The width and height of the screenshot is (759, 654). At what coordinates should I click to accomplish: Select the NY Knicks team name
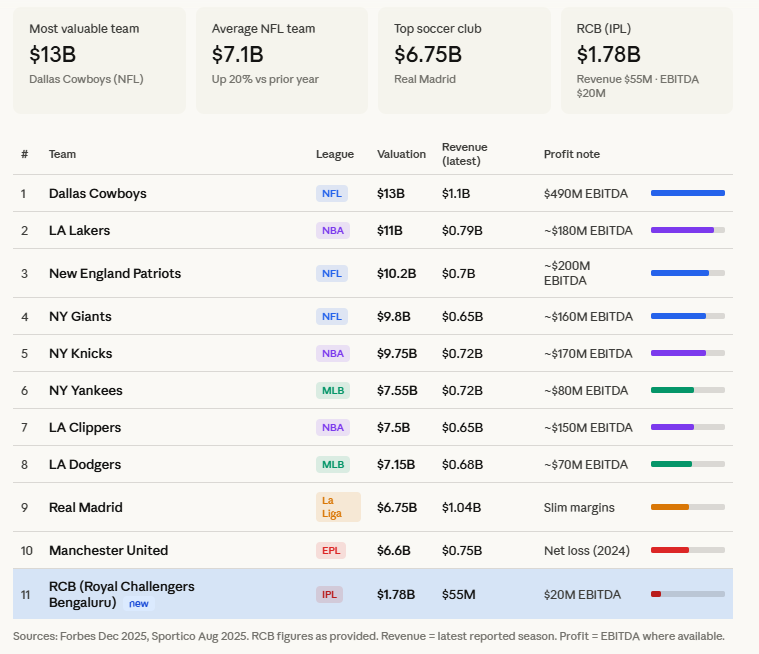click(80, 353)
